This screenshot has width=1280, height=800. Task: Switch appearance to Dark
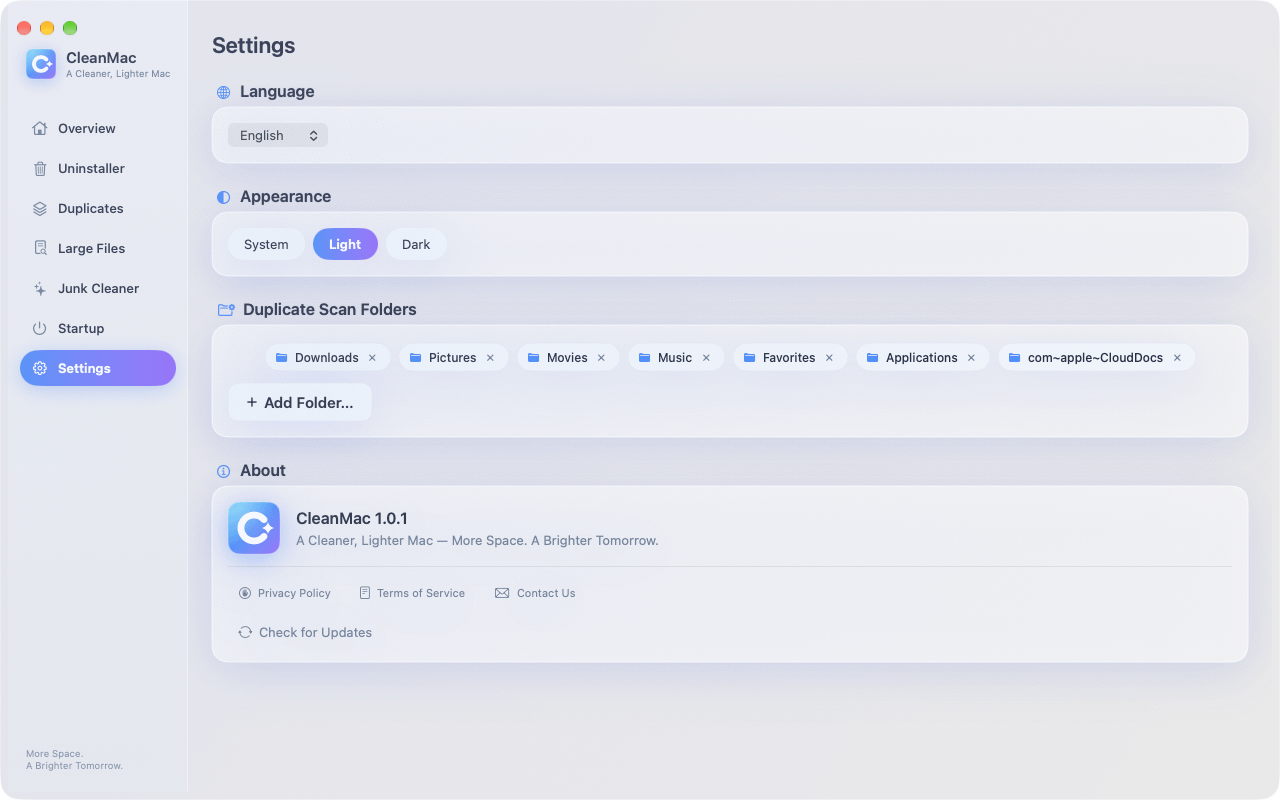(416, 244)
